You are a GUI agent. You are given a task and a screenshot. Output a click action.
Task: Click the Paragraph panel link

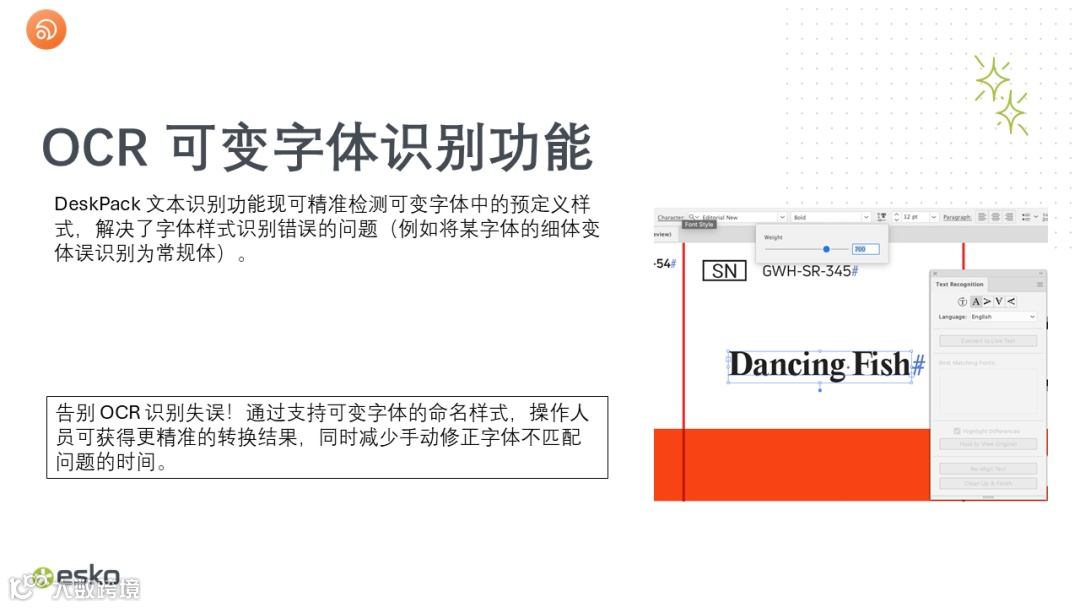click(x=957, y=218)
